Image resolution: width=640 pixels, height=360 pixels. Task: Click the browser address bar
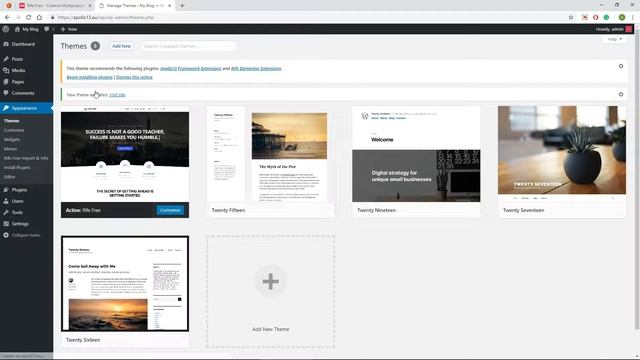pos(306,18)
